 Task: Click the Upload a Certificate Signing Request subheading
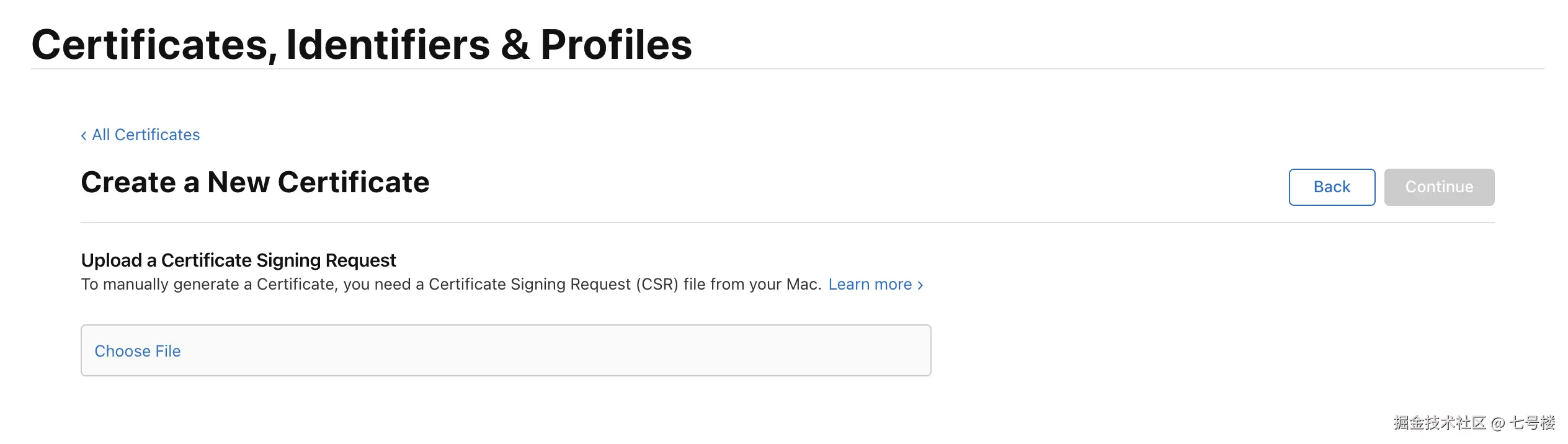pyautogui.click(x=238, y=260)
